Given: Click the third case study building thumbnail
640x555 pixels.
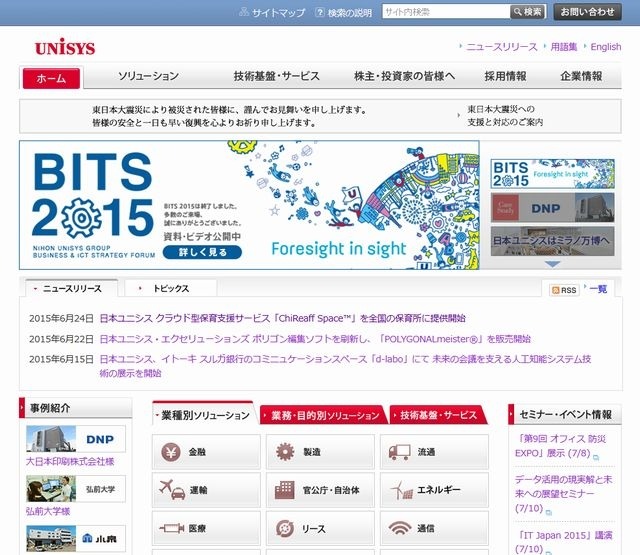Looking at the screenshot, I should (x=76, y=539).
